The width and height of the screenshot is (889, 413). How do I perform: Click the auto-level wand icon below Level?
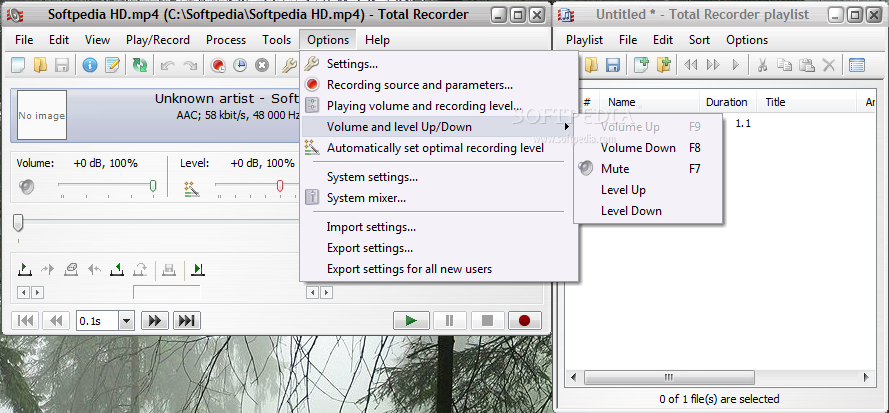tap(192, 188)
